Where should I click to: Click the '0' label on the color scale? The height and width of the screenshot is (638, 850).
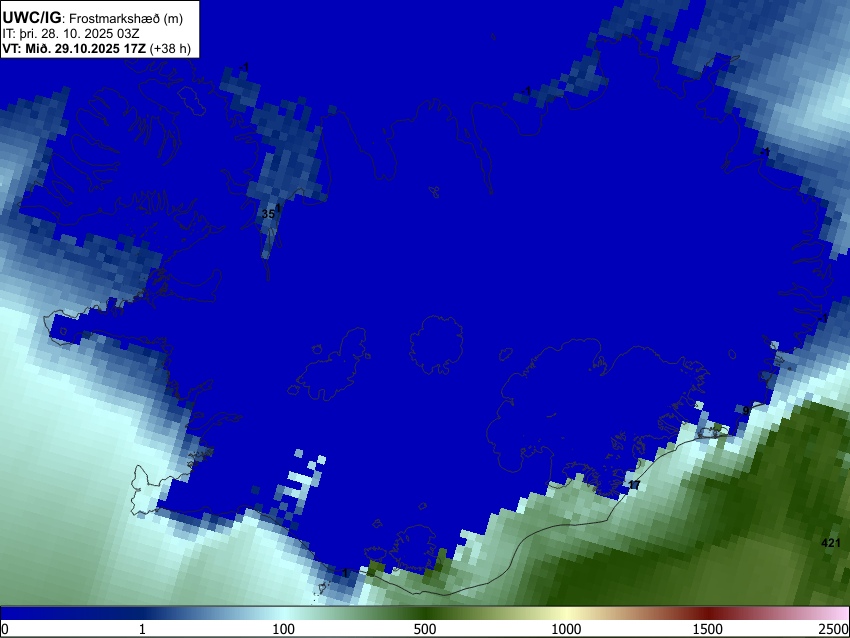[x=5, y=629]
